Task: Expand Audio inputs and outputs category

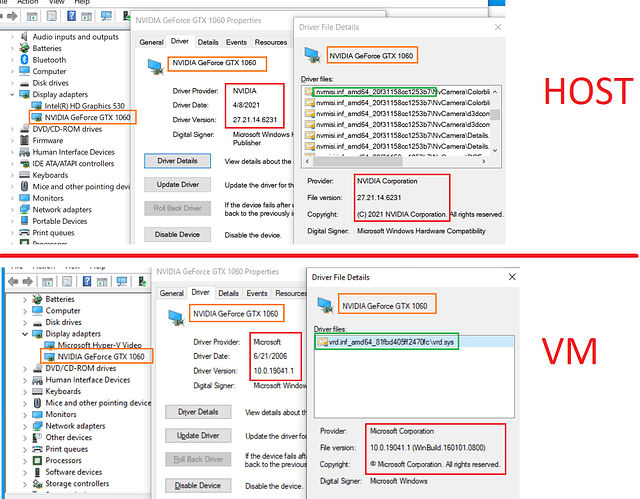Action: click(x=12, y=37)
